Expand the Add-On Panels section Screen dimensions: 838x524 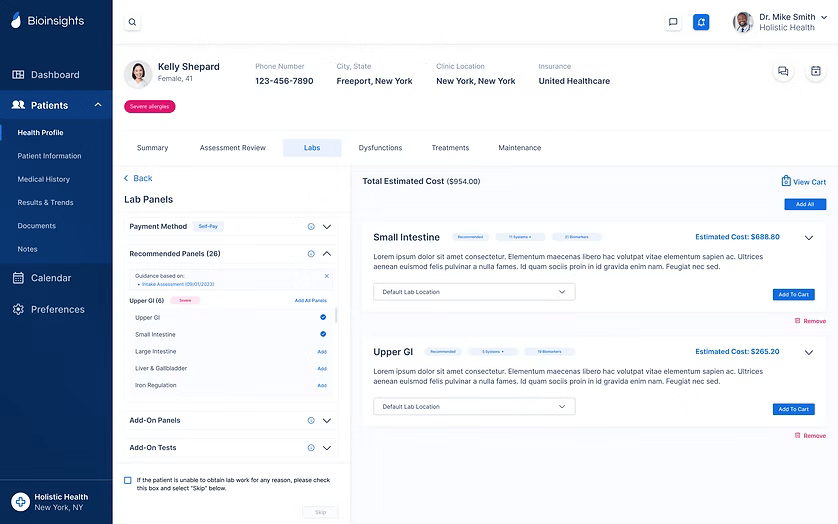327,421
